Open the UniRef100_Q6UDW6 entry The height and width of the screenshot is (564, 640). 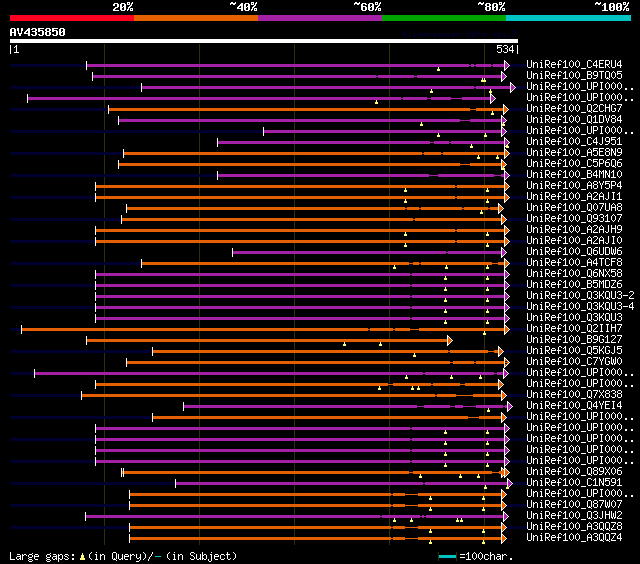tap(574, 252)
